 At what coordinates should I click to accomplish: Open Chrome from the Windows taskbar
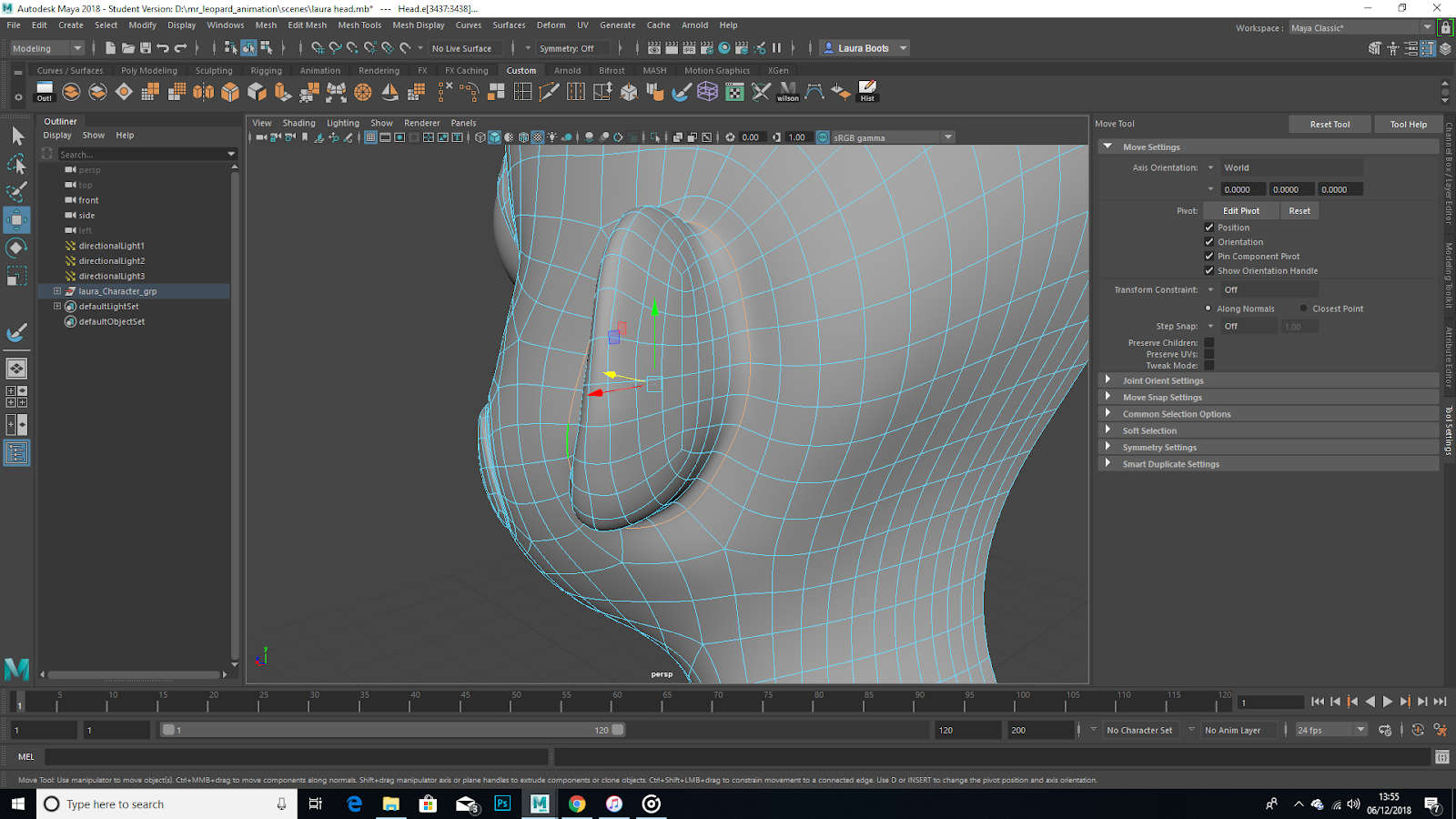(577, 804)
